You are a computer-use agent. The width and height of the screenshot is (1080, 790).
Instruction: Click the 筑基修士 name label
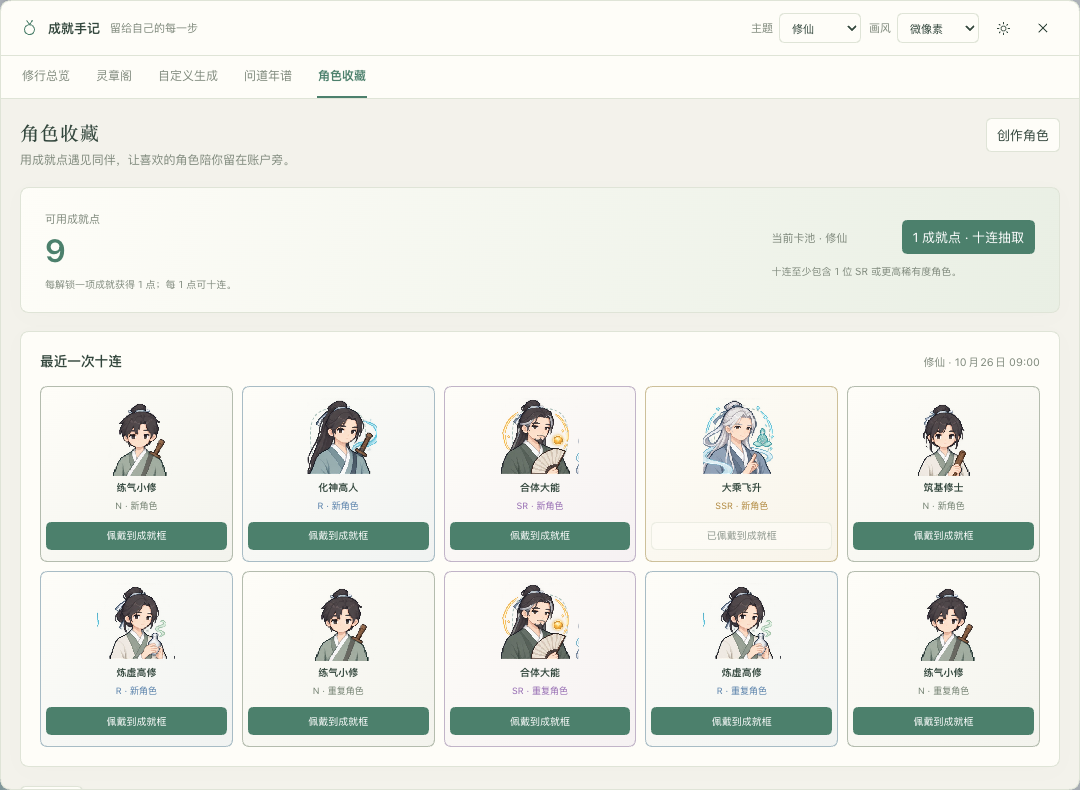coord(943,488)
